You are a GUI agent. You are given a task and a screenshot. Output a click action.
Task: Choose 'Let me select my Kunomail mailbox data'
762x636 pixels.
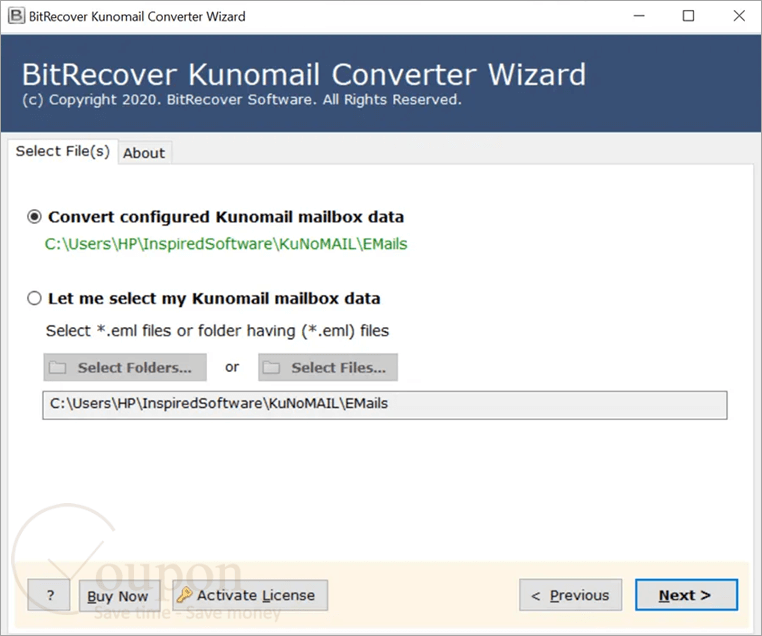[x=34, y=298]
